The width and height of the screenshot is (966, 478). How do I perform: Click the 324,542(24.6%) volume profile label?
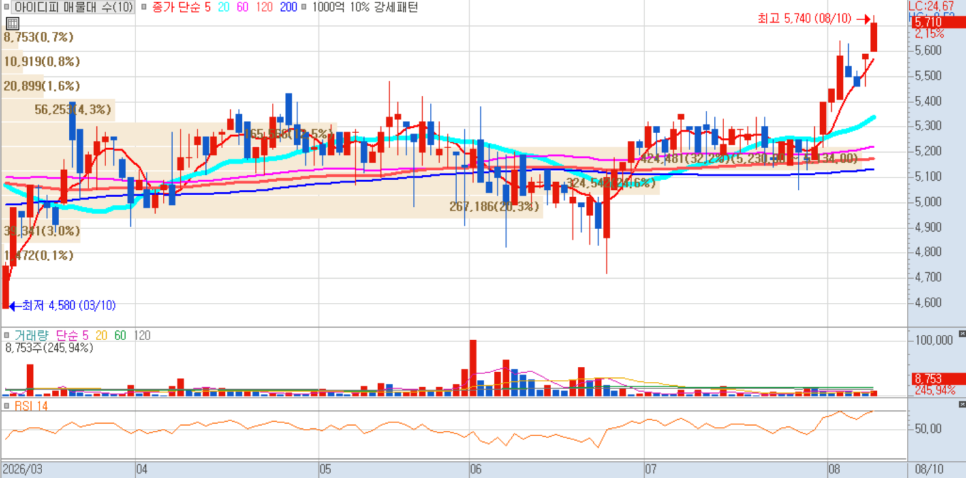point(611,183)
